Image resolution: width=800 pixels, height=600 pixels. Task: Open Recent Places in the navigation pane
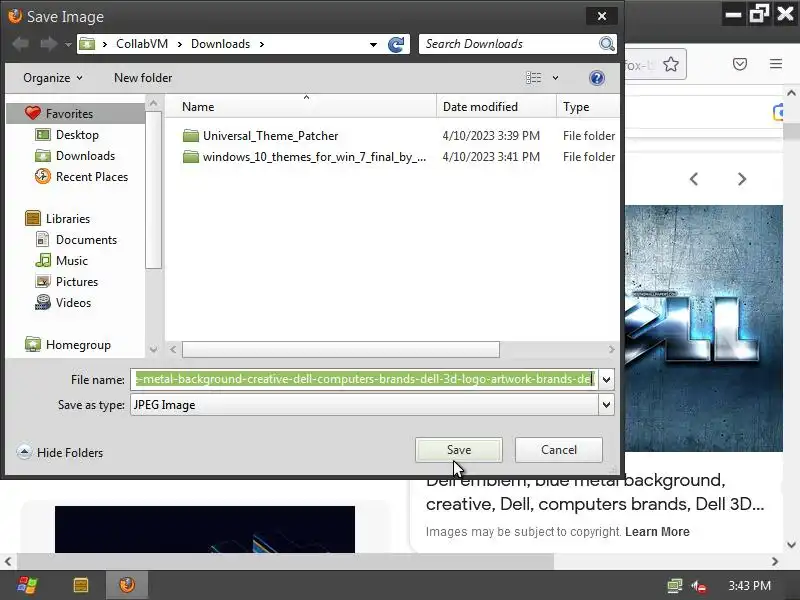[x=92, y=177]
